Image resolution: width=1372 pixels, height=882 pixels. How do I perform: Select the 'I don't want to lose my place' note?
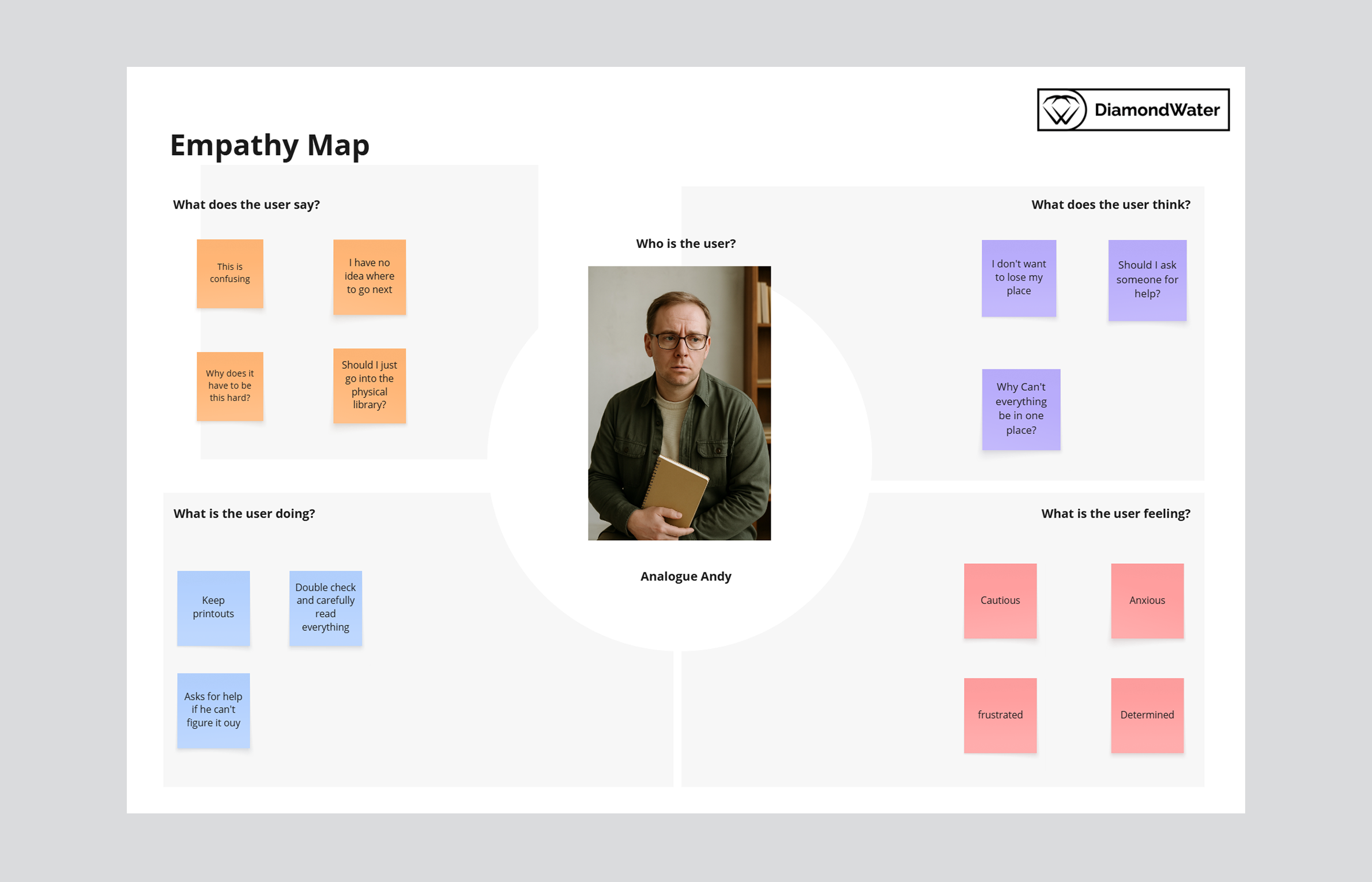click(1019, 278)
